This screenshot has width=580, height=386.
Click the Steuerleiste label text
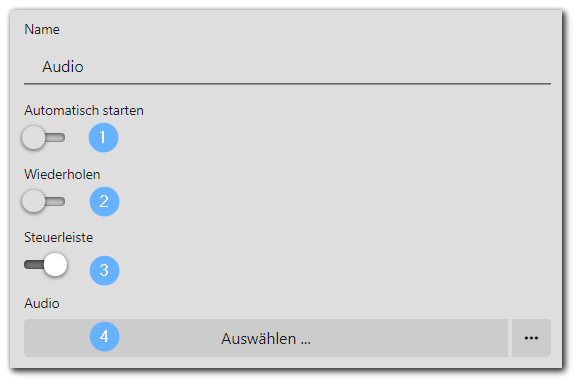(58, 237)
